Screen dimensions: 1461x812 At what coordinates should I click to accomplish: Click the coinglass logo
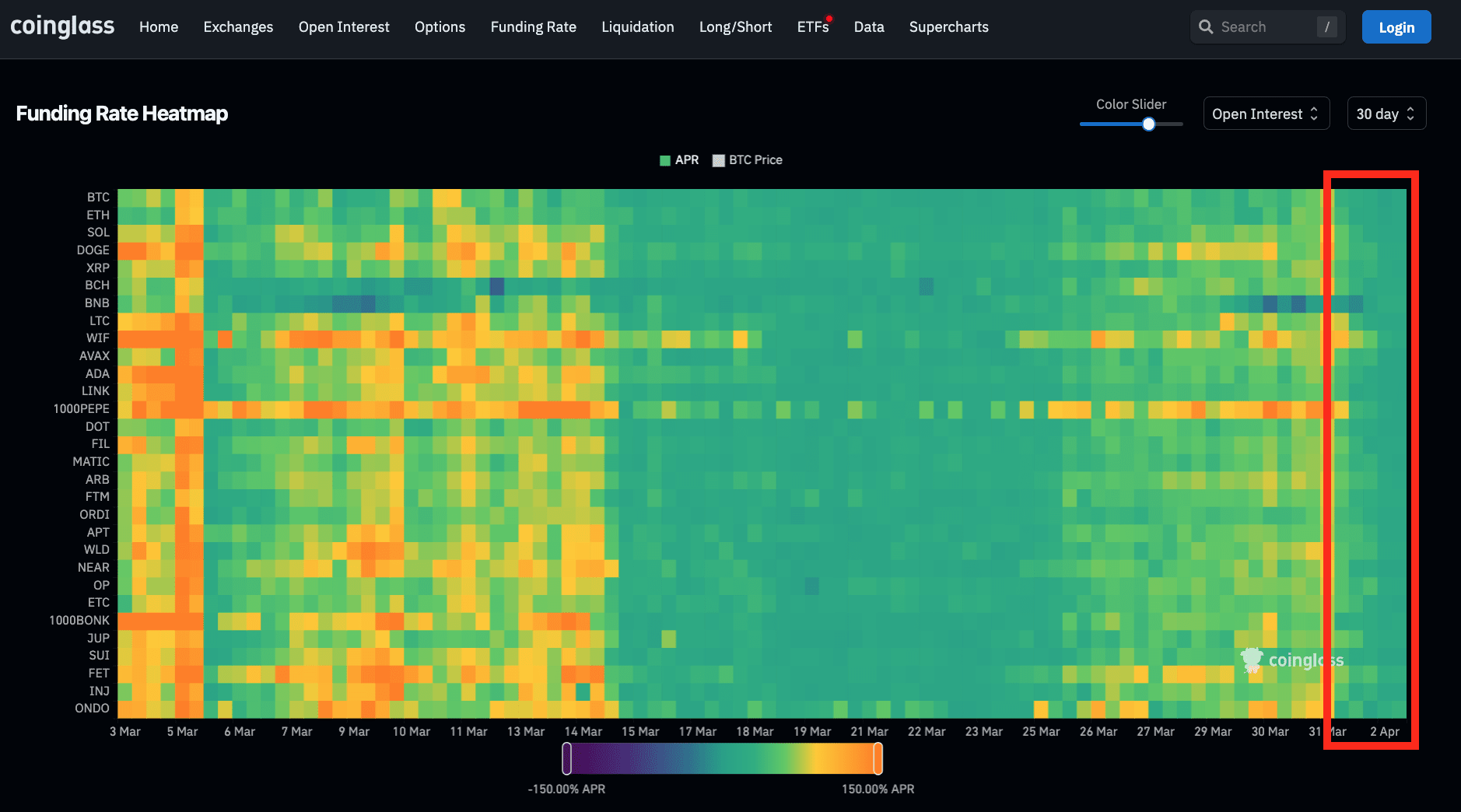click(62, 26)
